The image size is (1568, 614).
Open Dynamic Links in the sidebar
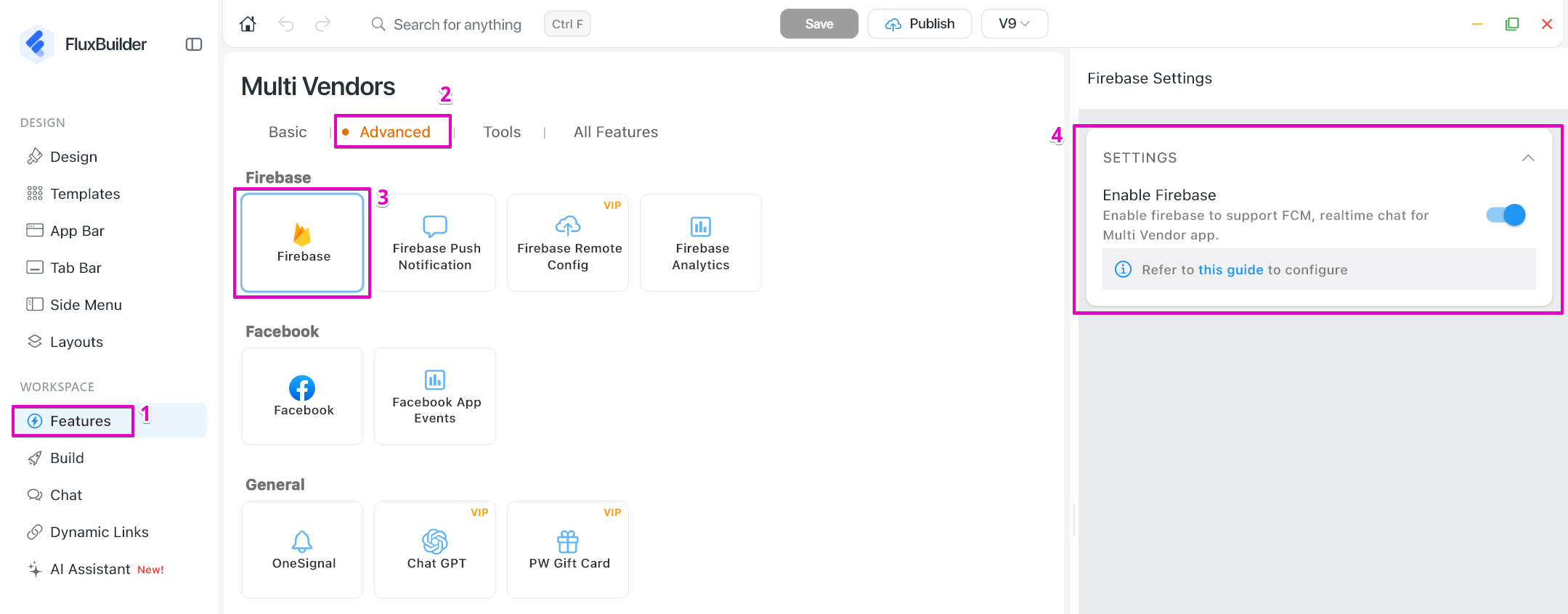[99, 532]
